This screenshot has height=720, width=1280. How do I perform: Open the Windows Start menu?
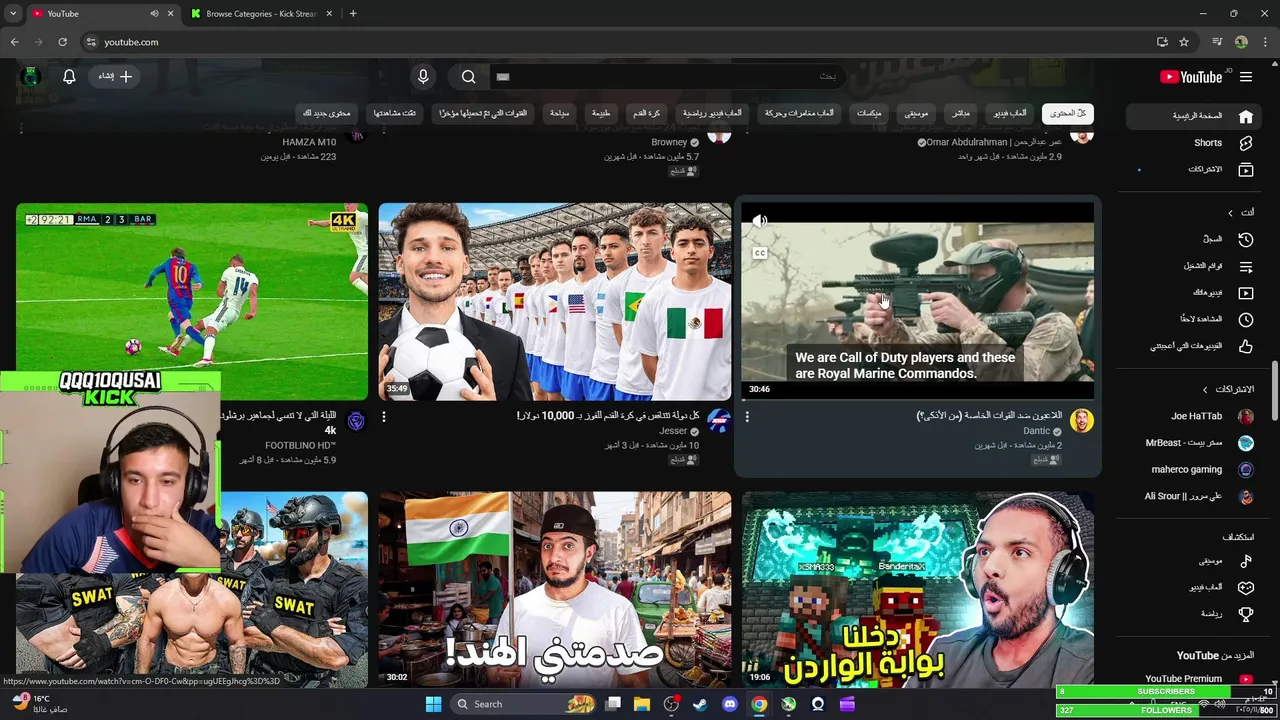433,704
